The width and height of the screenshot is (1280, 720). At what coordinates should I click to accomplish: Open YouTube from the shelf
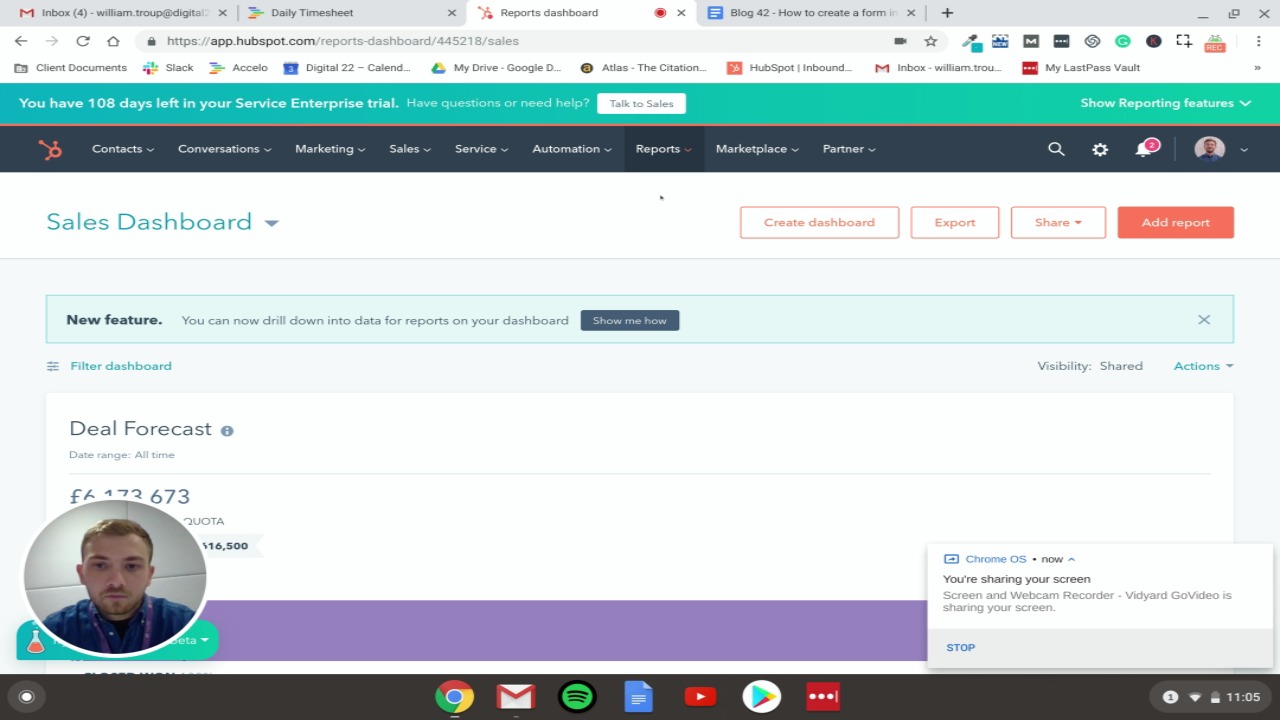[x=699, y=696]
